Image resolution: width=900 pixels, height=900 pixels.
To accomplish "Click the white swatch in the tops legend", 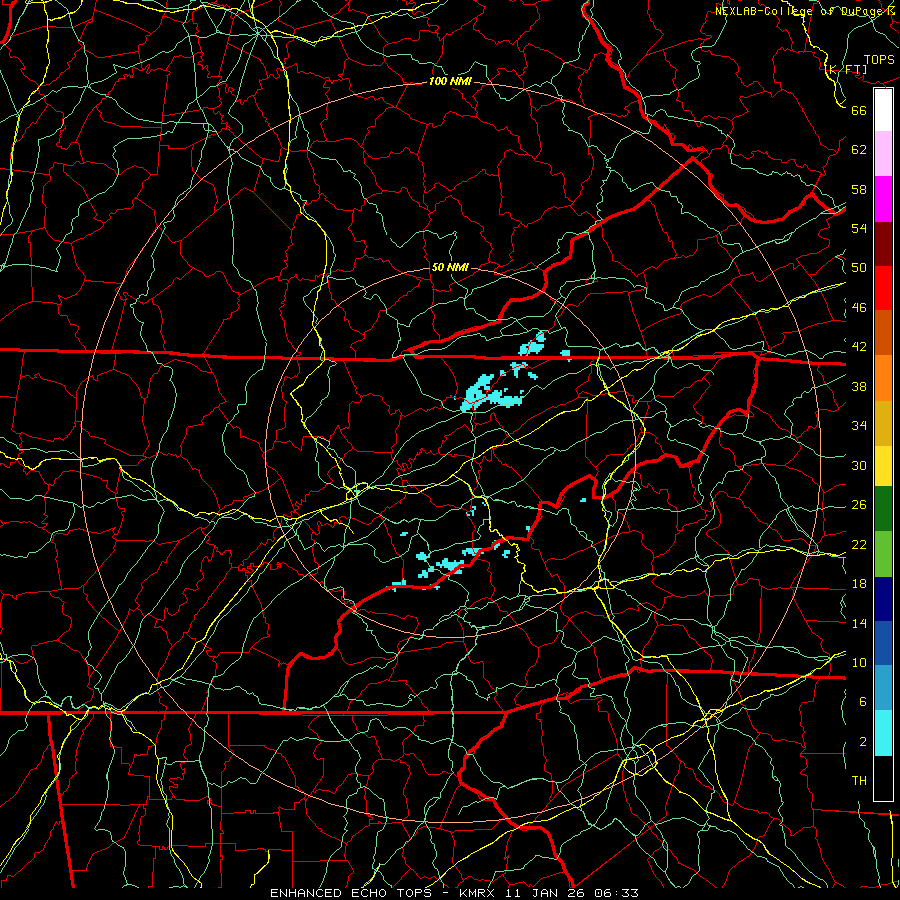I will point(883,110).
